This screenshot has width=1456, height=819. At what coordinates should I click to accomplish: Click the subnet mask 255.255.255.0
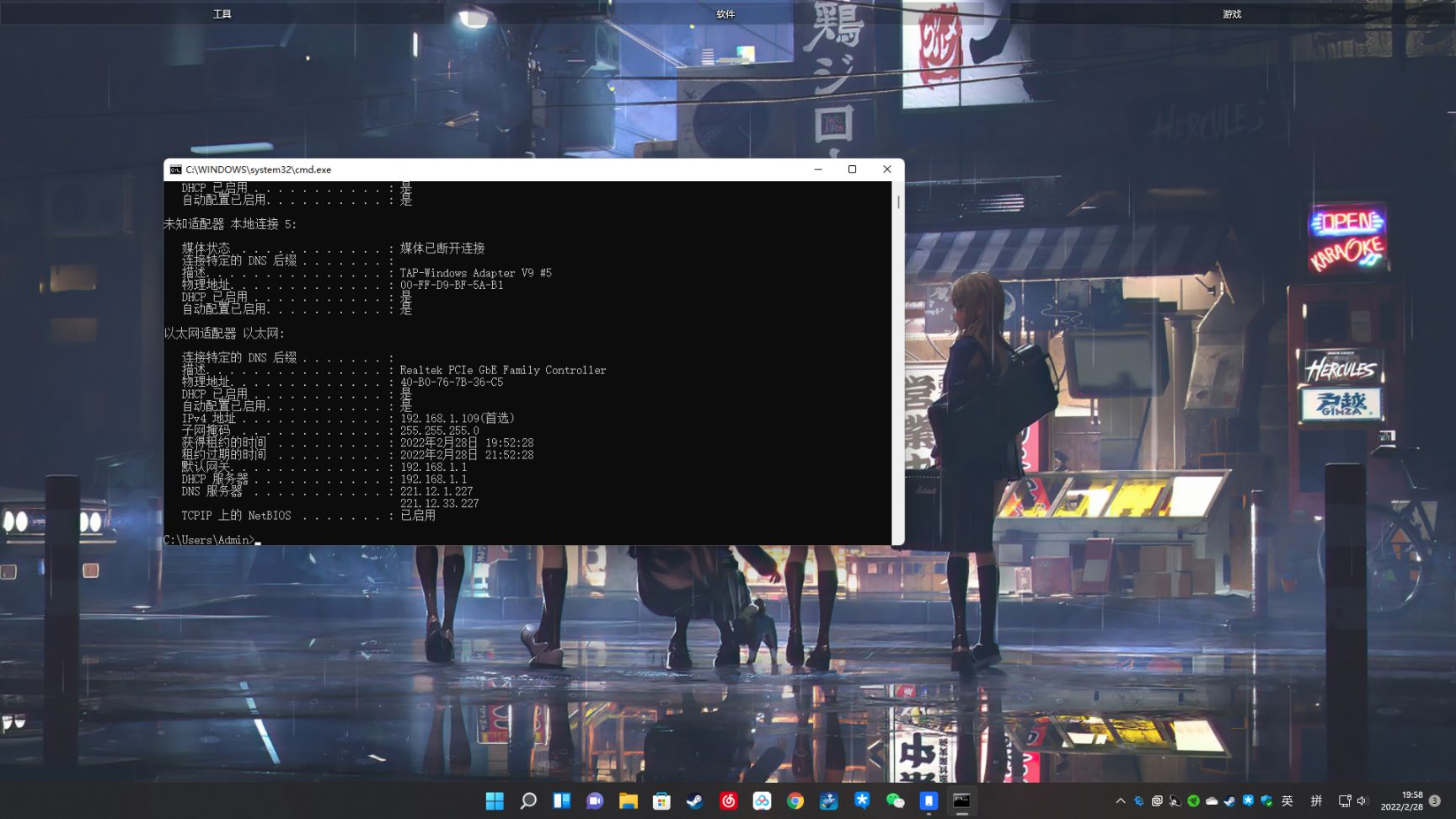click(x=440, y=431)
